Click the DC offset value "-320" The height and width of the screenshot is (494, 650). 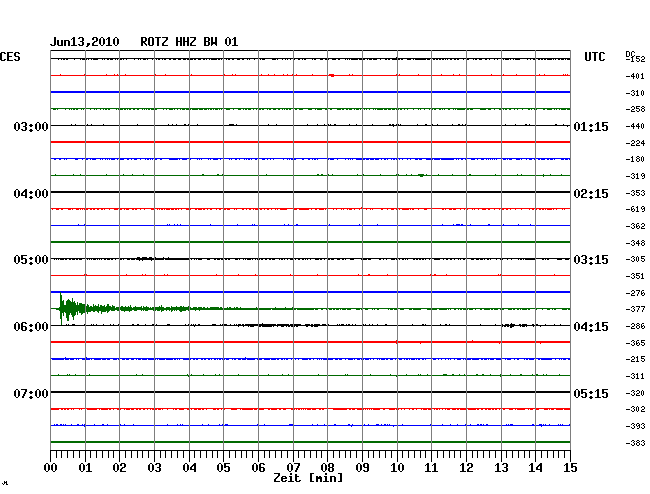(x=635, y=393)
